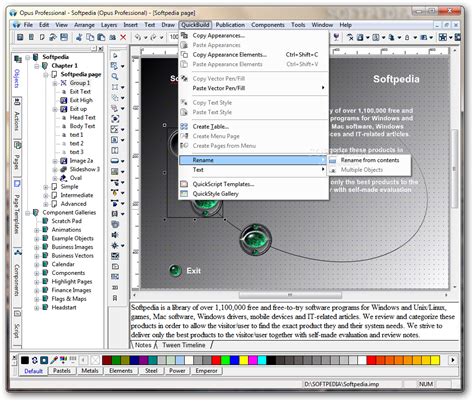Click the eyedropper icon in color bar
The width and height of the screenshot is (474, 402).
54,360
